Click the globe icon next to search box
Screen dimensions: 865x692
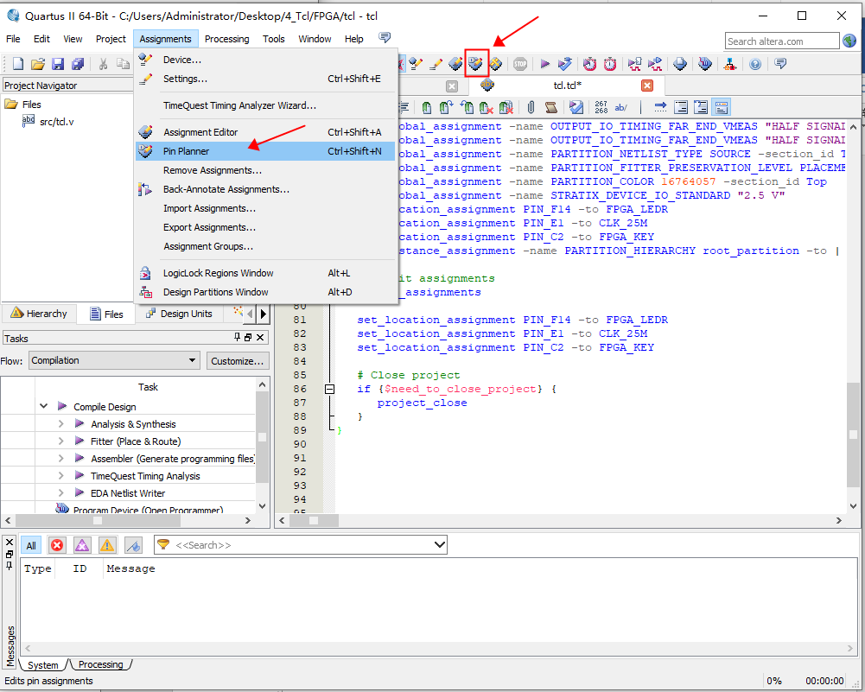pos(850,41)
